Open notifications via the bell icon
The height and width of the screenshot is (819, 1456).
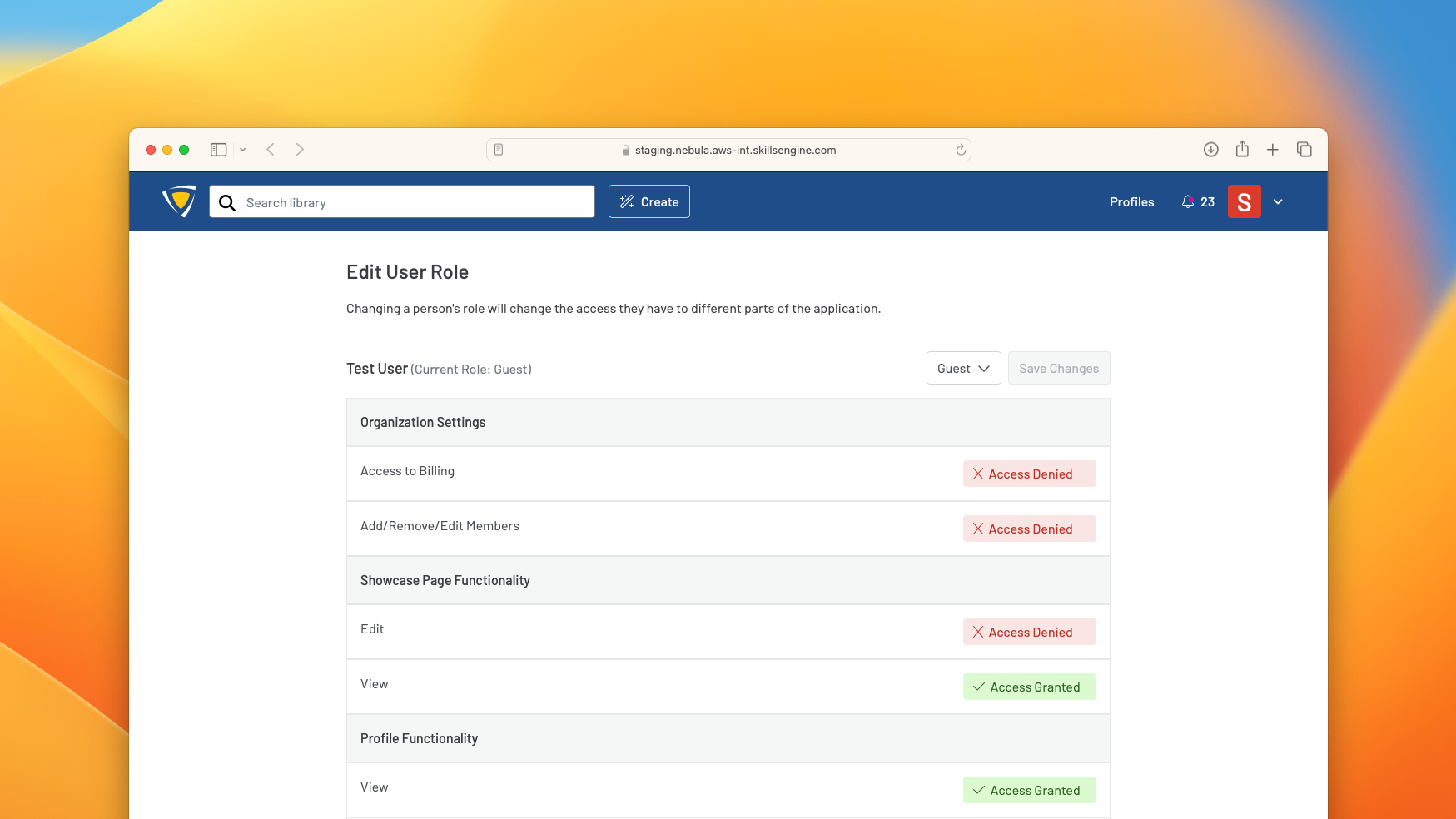[1186, 201]
